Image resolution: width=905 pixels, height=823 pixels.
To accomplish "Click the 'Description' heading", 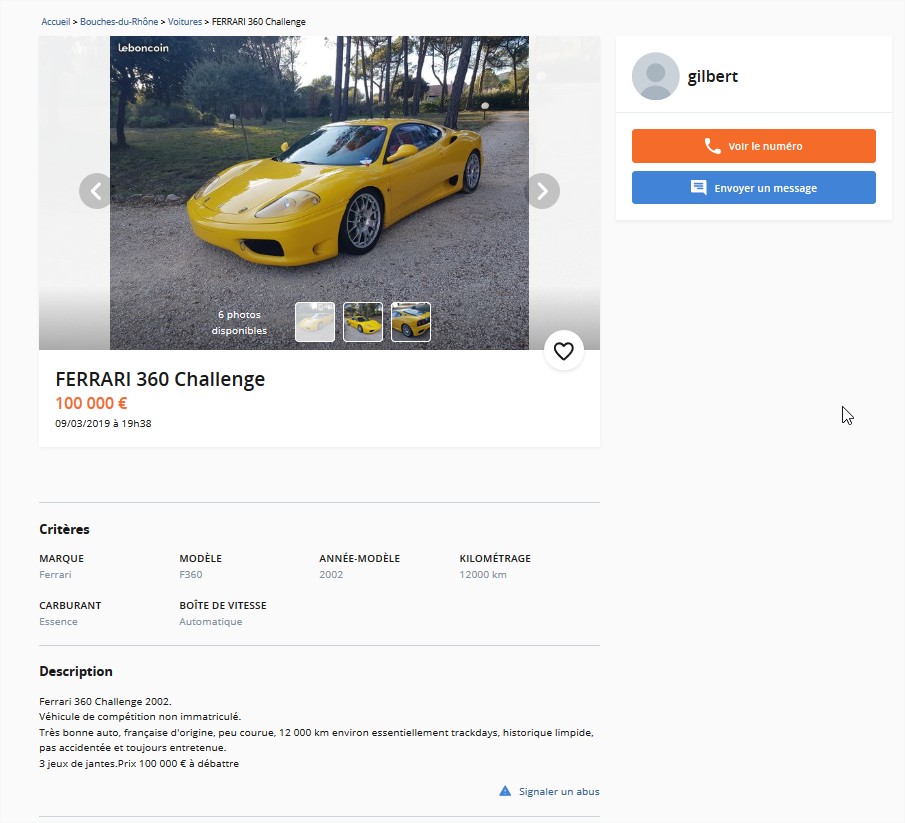I will tap(76, 671).
